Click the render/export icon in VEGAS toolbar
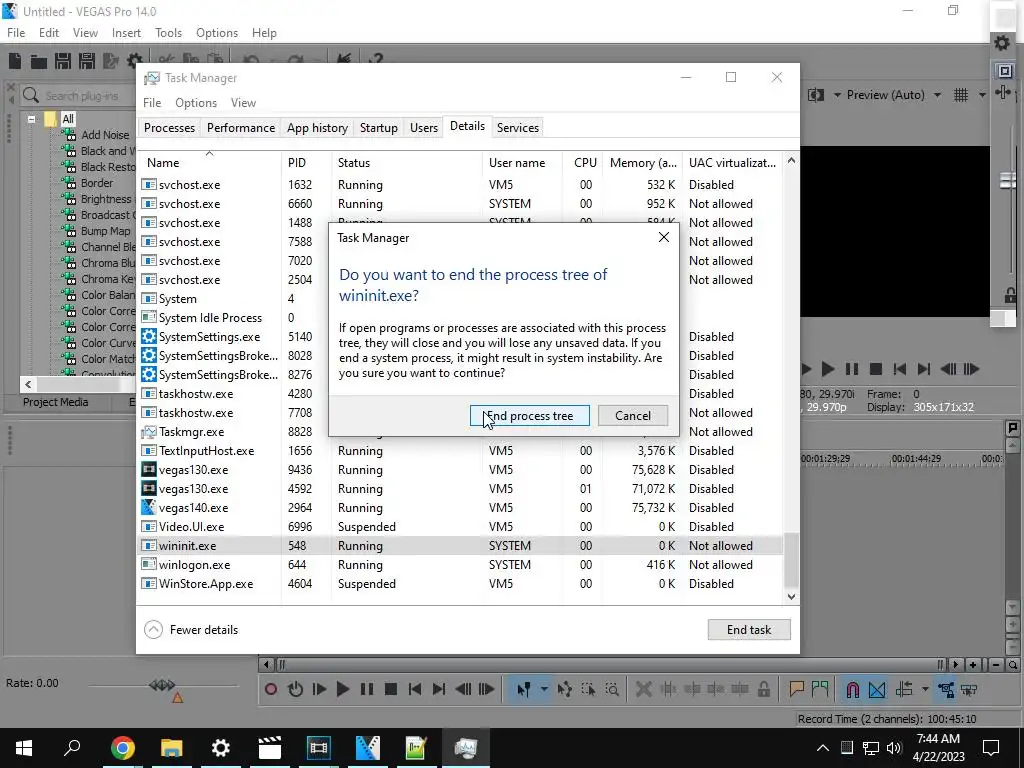Image resolution: width=1024 pixels, height=768 pixels. (x=110, y=61)
